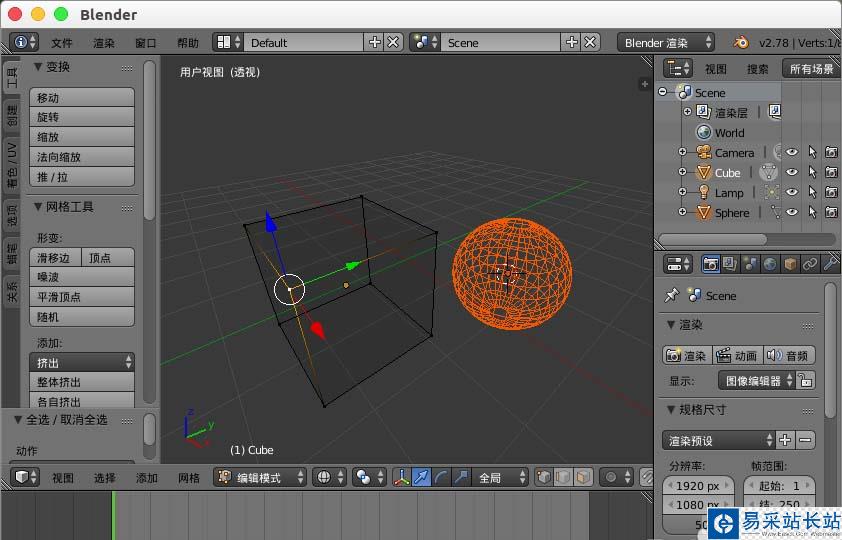This screenshot has height=540, width=842.
Task: Expand the Cube entry in outliner
Action: click(x=683, y=172)
